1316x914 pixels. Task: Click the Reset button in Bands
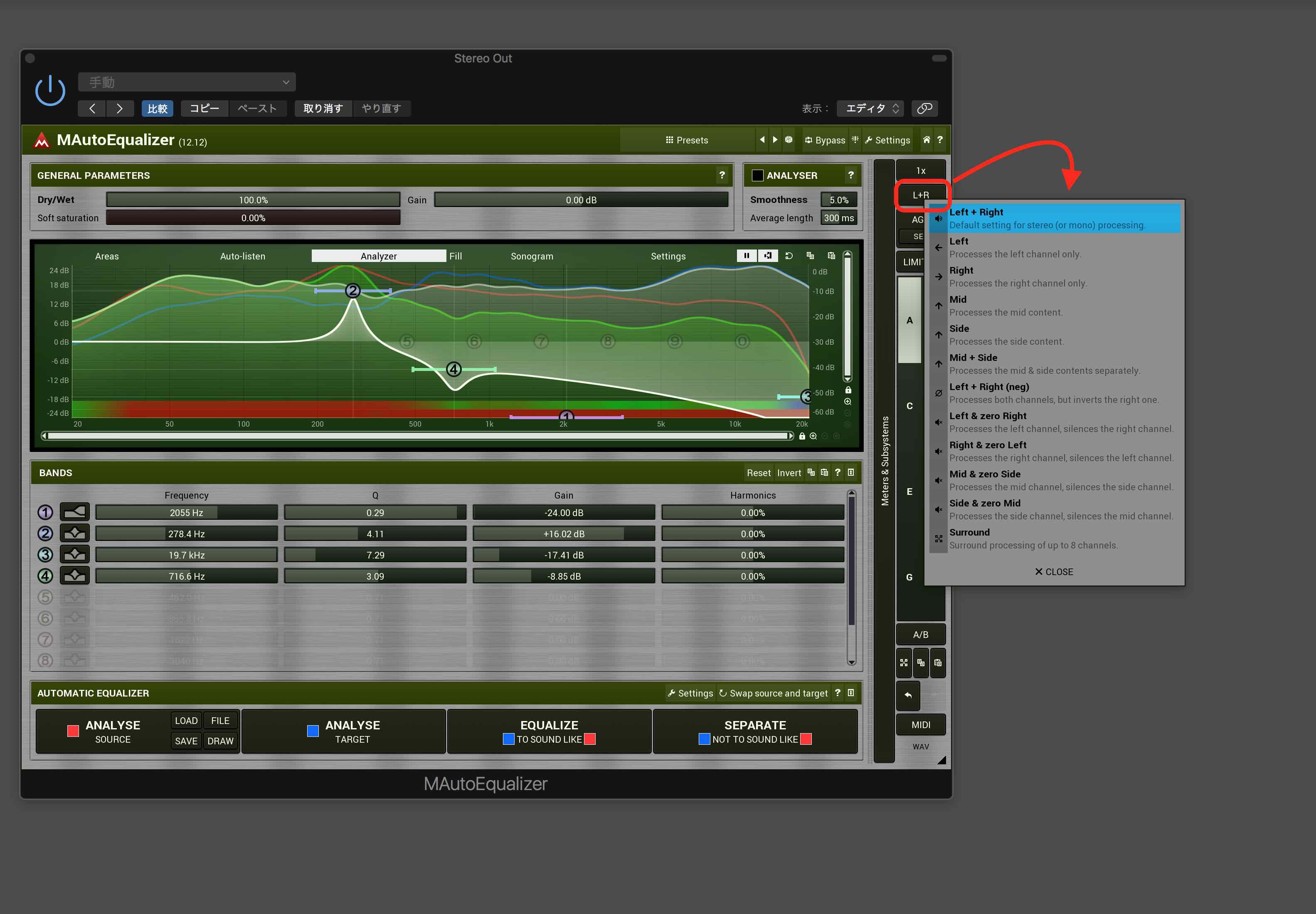tap(759, 472)
